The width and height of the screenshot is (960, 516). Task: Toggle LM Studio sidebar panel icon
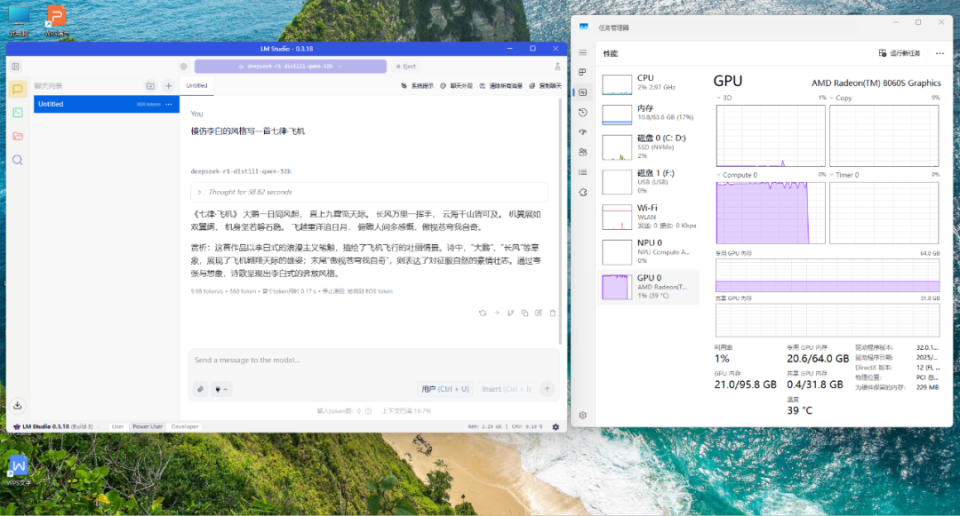[x=16, y=66]
